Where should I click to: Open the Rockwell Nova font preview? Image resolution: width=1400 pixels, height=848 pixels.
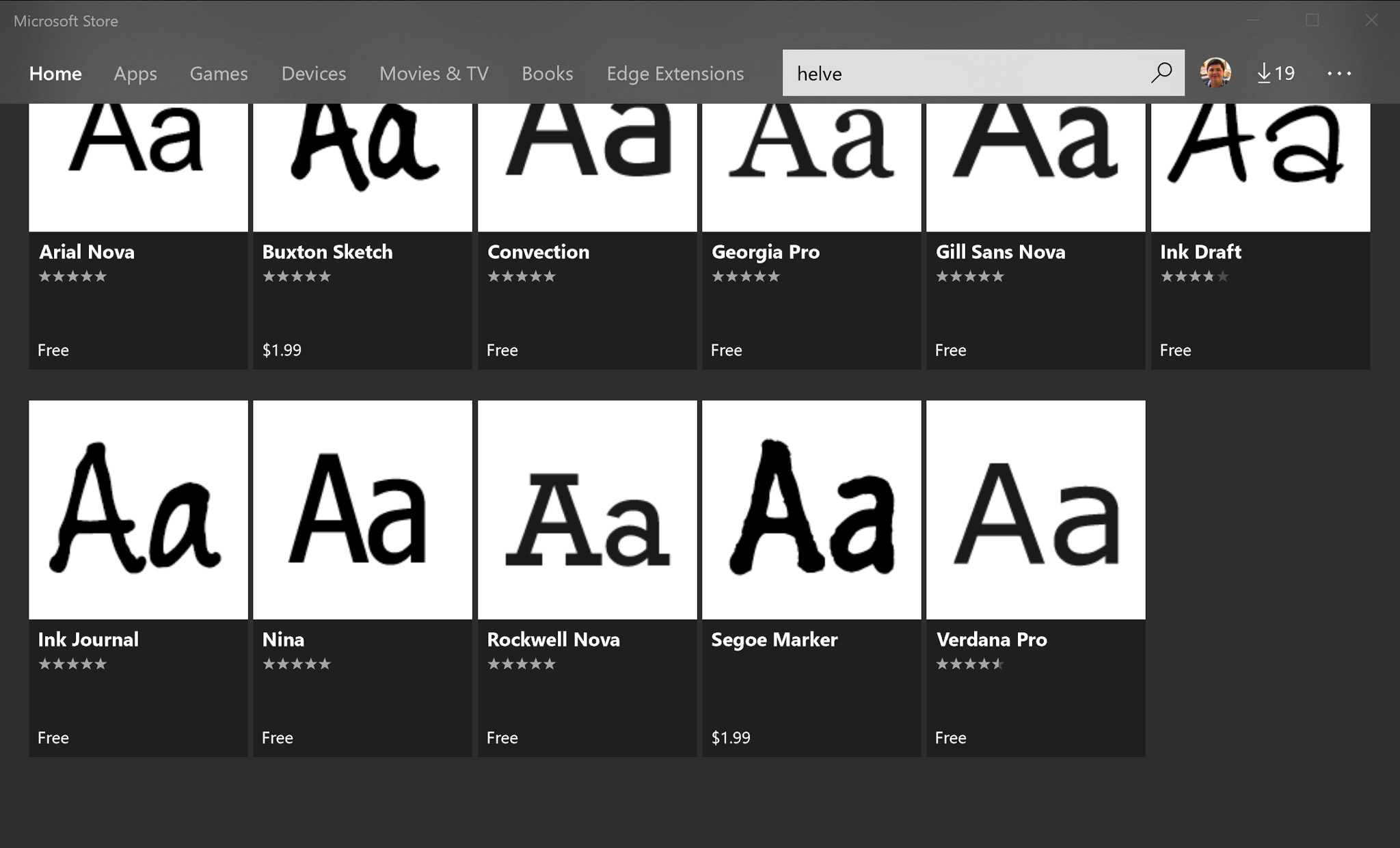[x=587, y=510]
